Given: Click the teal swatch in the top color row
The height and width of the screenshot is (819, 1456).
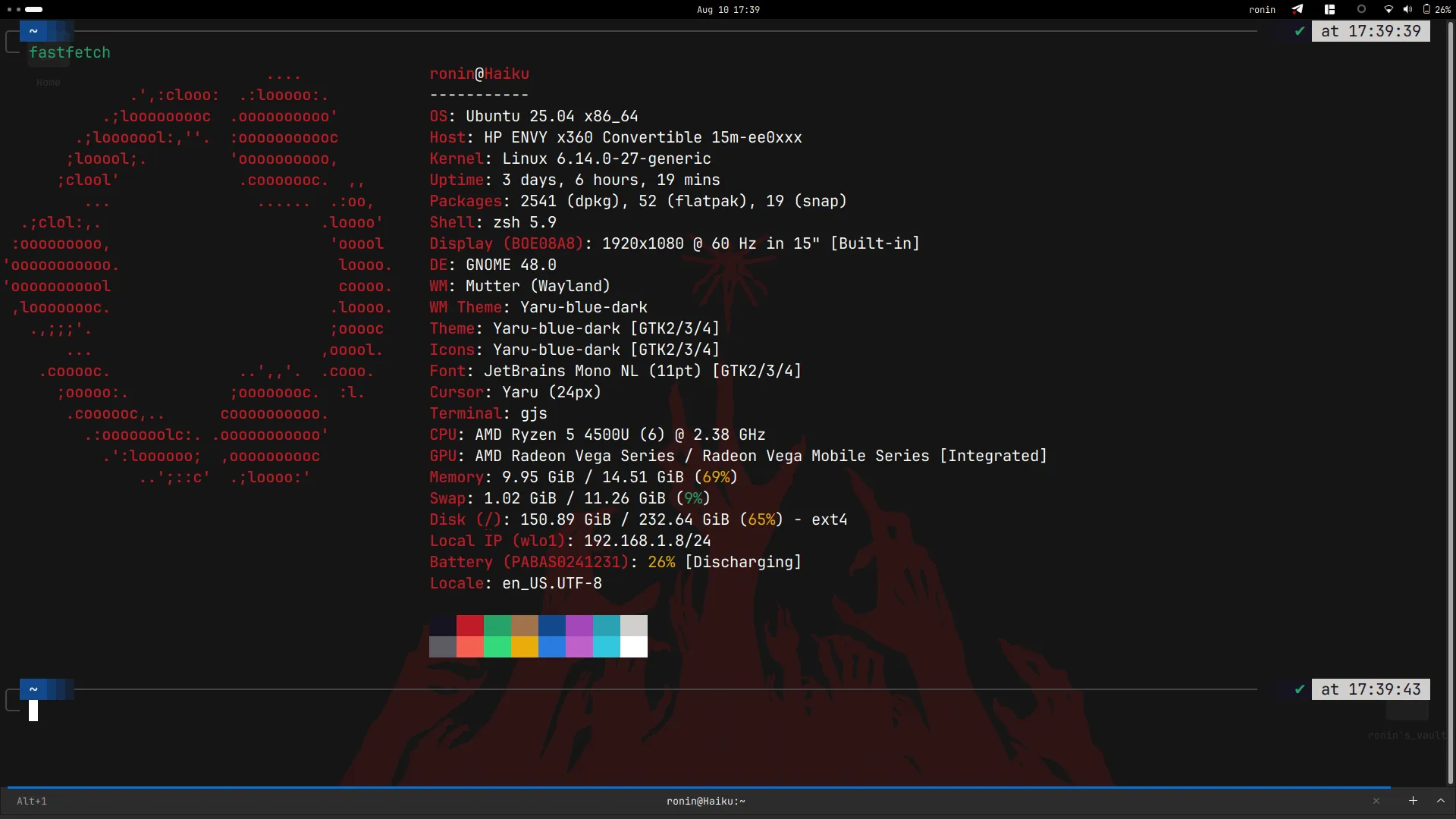Looking at the screenshot, I should (x=607, y=626).
